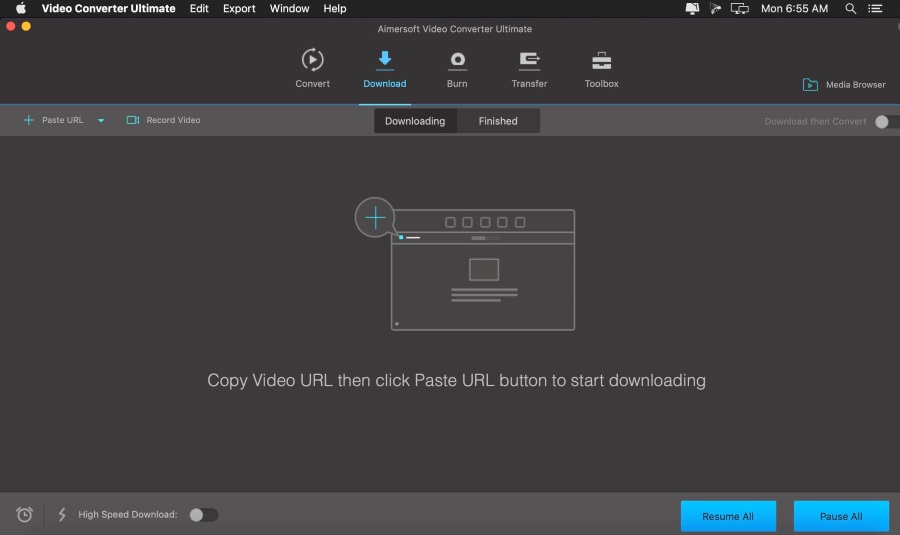The width and height of the screenshot is (900, 535).
Task: Open the Video Converter Ultimate app menu
Action: click(108, 9)
